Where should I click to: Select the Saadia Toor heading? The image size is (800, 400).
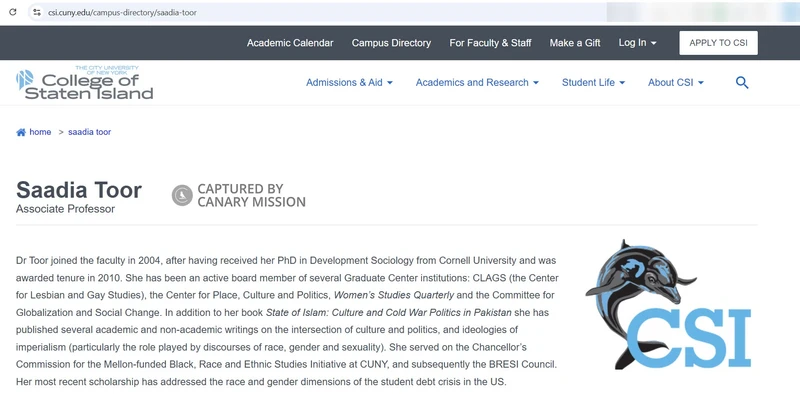79,190
